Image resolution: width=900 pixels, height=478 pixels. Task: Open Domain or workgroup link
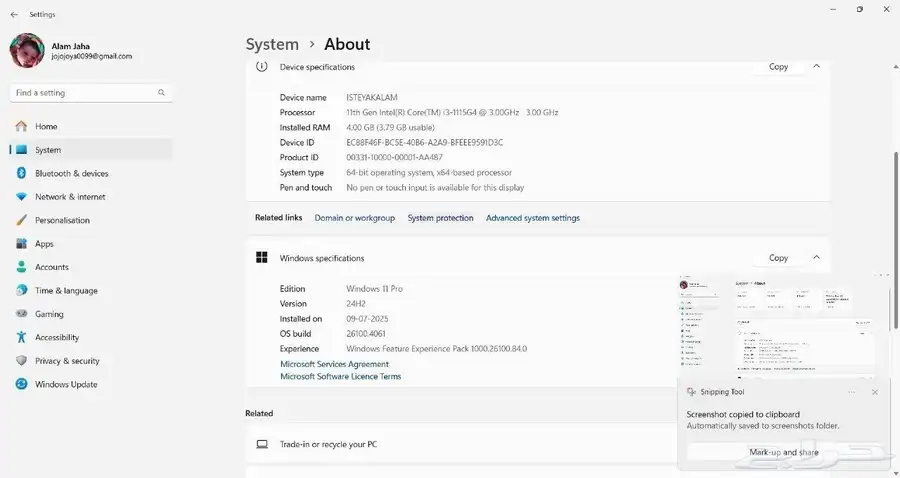pyautogui.click(x=355, y=218)
